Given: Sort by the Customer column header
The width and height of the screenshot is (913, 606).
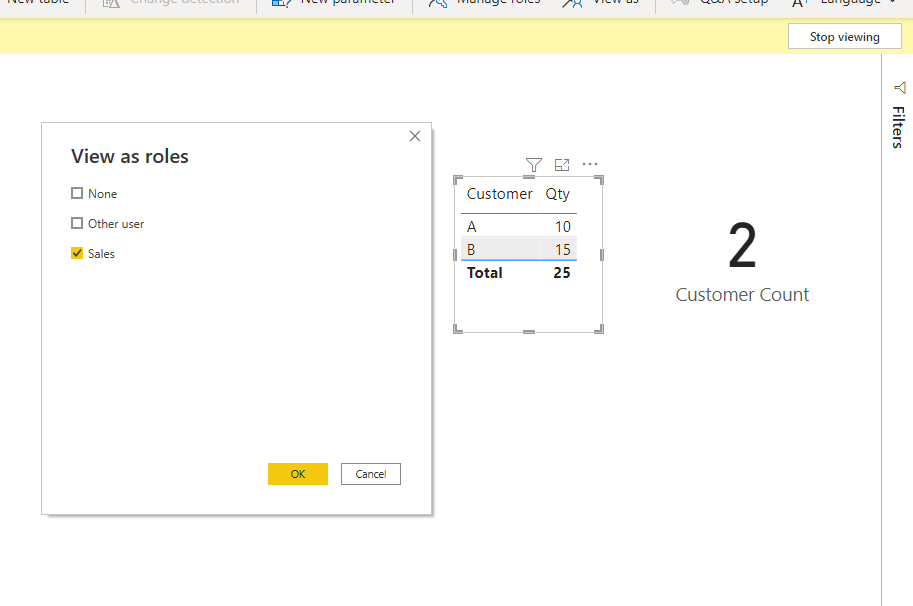Looking at the screenshot, I should 500,194.
